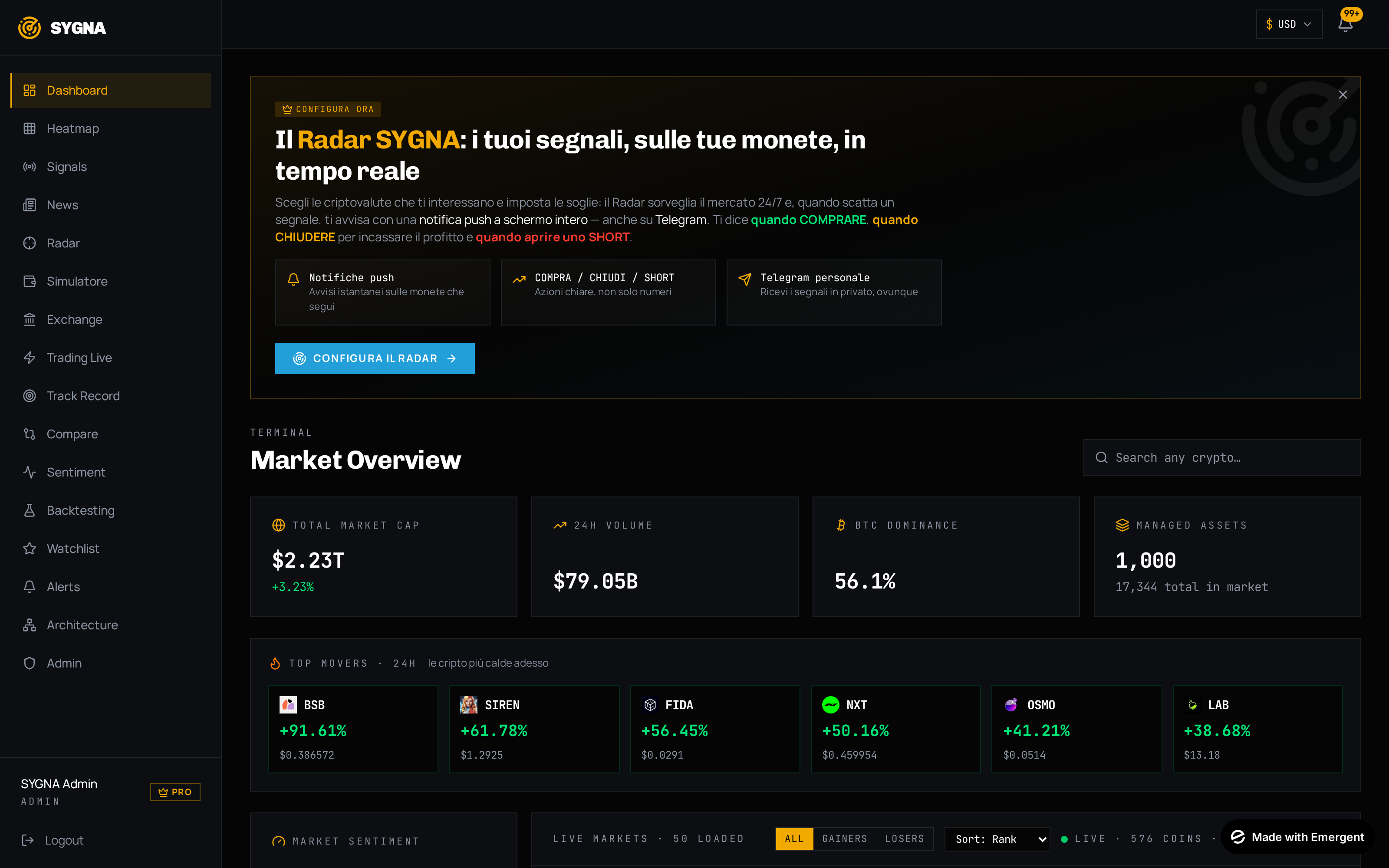Click the PRO badge button

(175, 792)
